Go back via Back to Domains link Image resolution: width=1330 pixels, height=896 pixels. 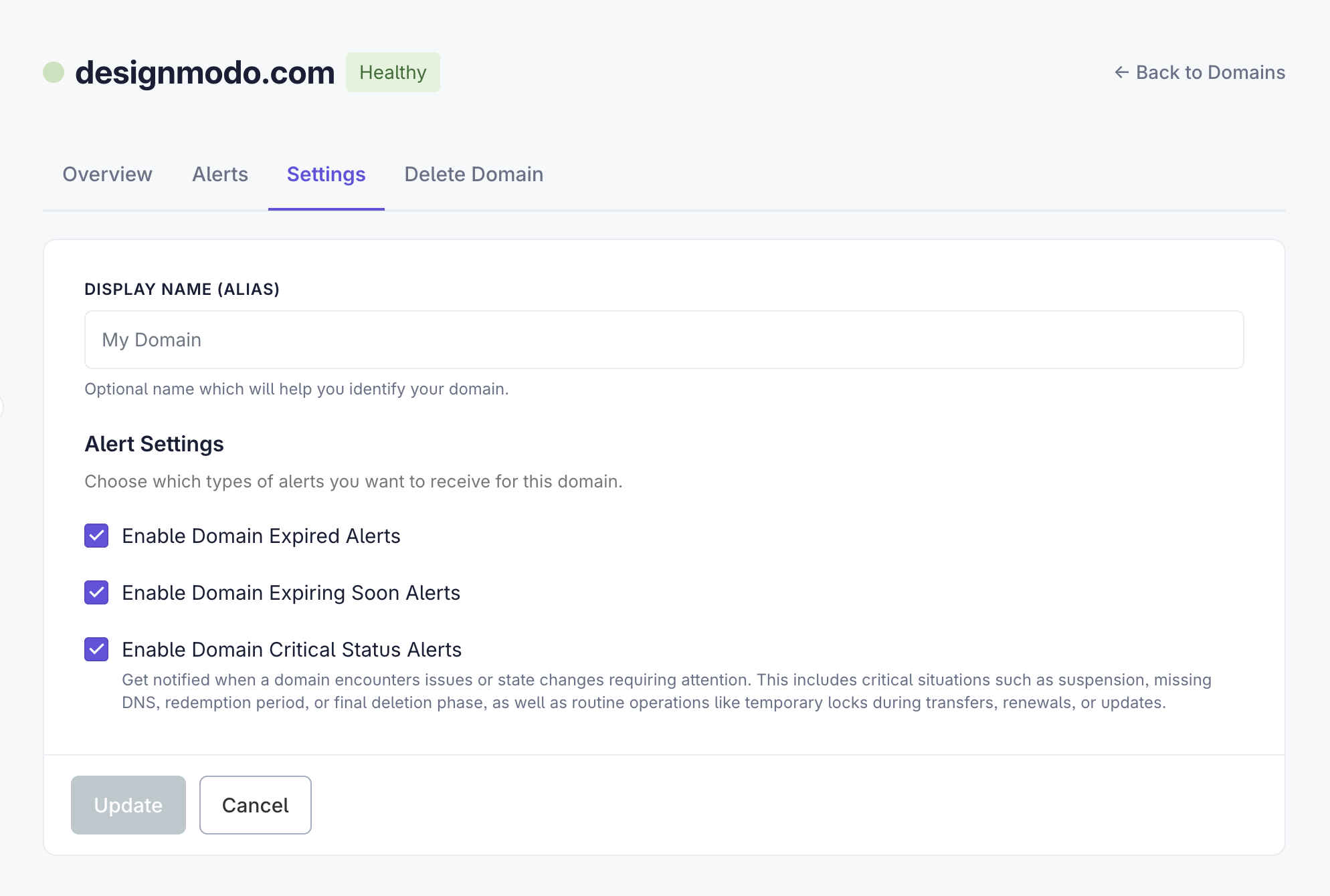click(x=1200, y=72)
